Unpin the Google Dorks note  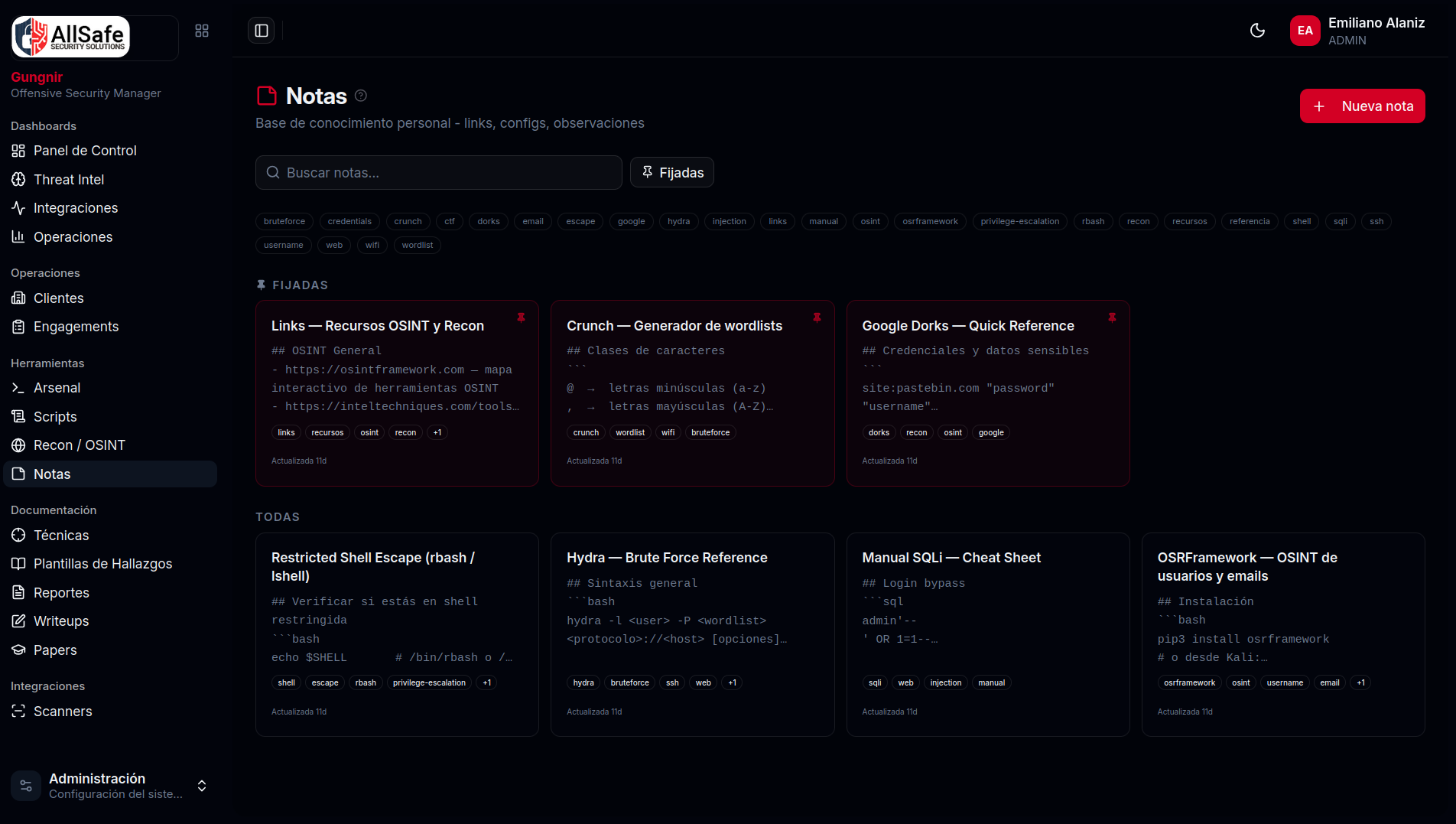tap(1112, 318)
